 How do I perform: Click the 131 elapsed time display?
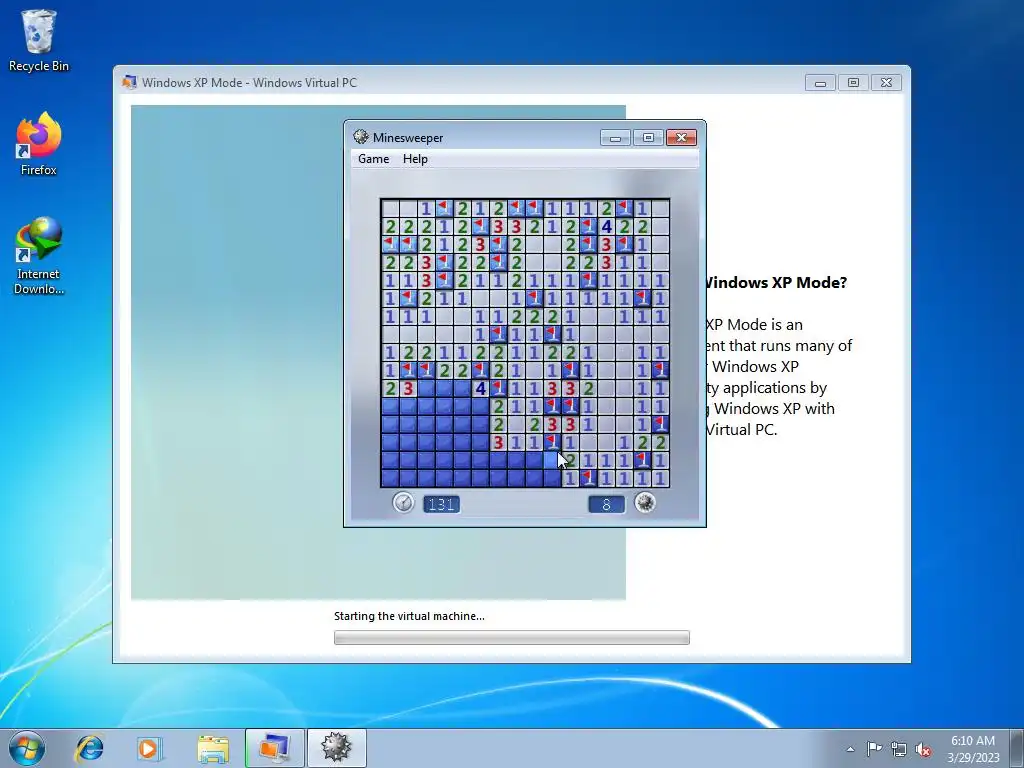pos(441,504)
